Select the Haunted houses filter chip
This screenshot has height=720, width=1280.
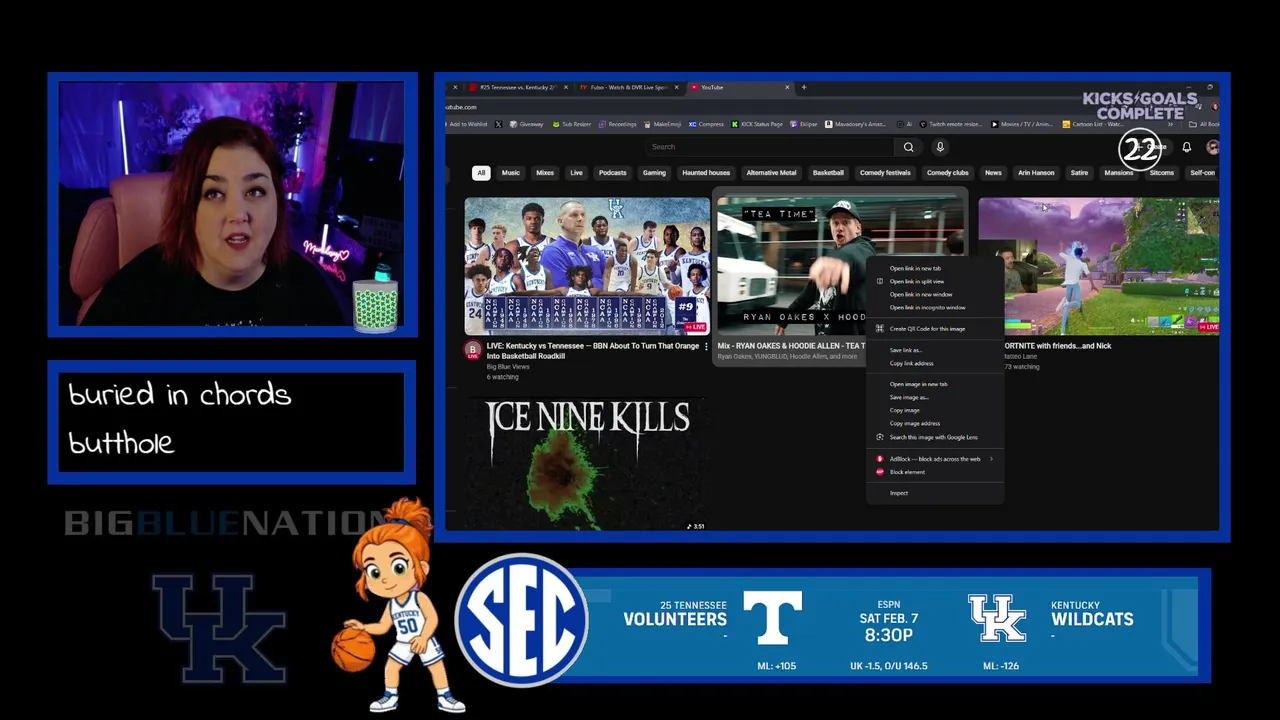click(x=706, y=173)
